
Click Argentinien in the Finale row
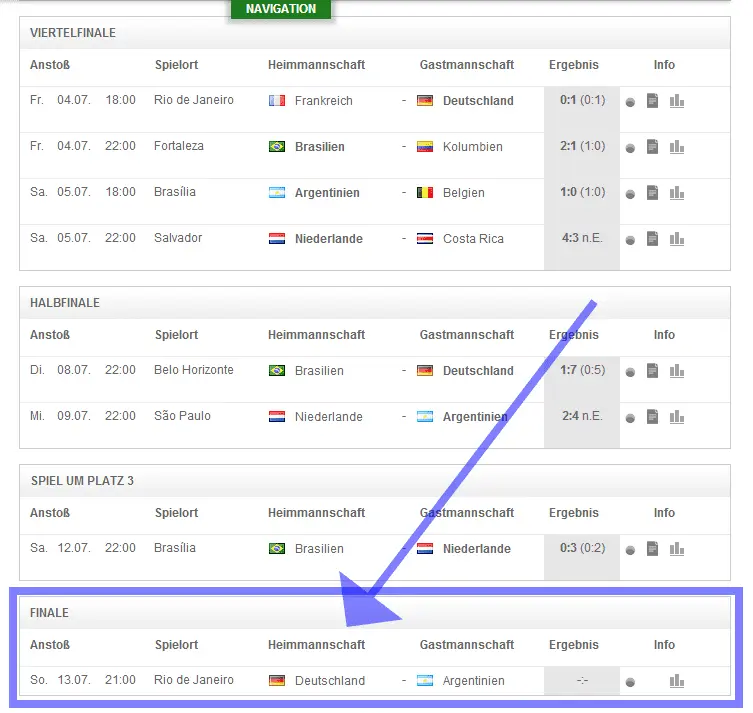[x=473, y=681]
